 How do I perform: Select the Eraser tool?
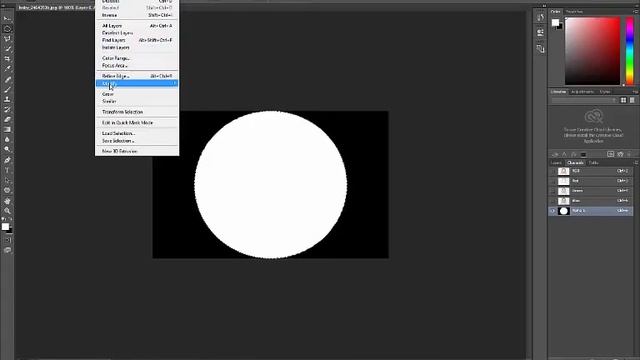coord(7,120)
